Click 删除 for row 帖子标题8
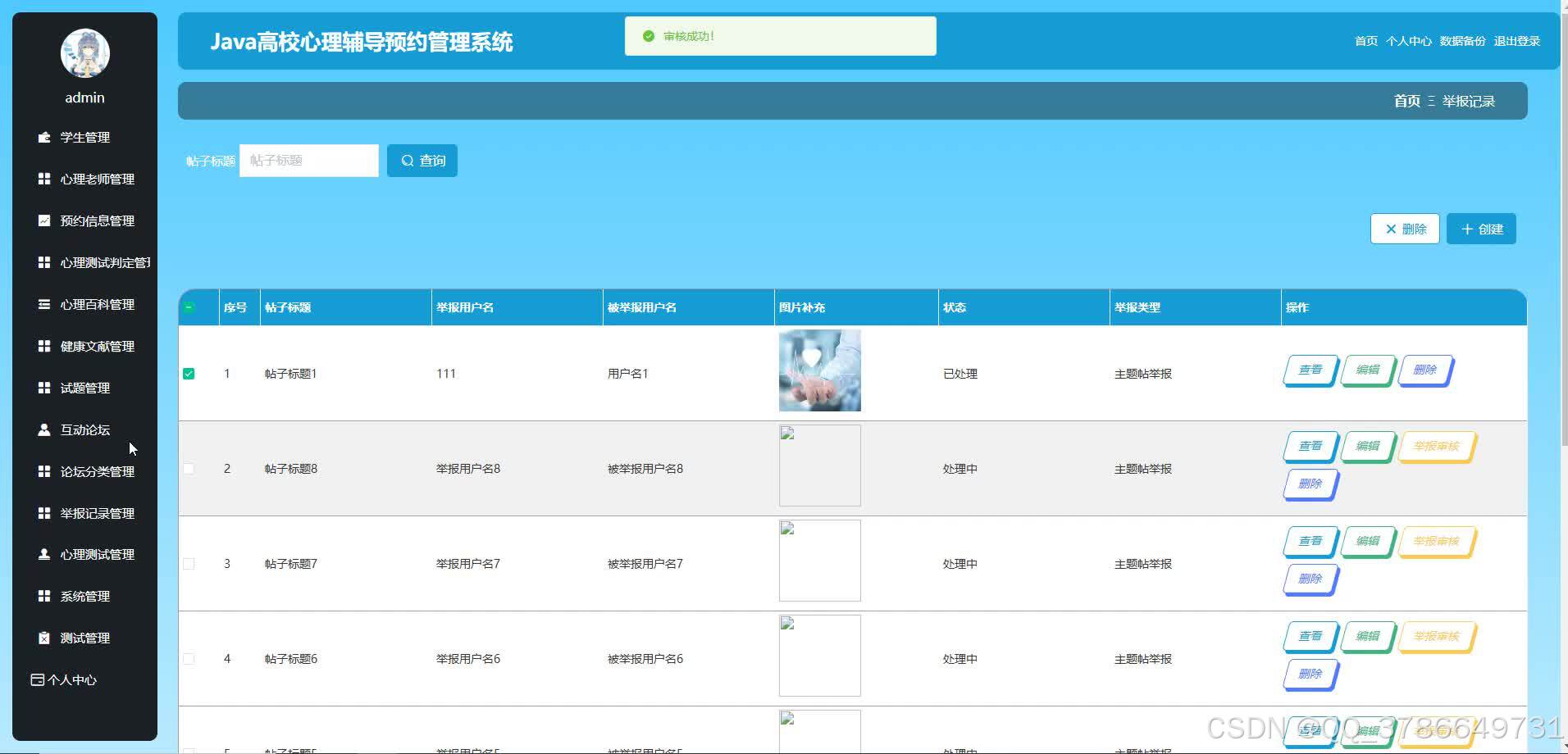The width and height of the screenshot is (1568, 754). click(x=1310, y=484)
